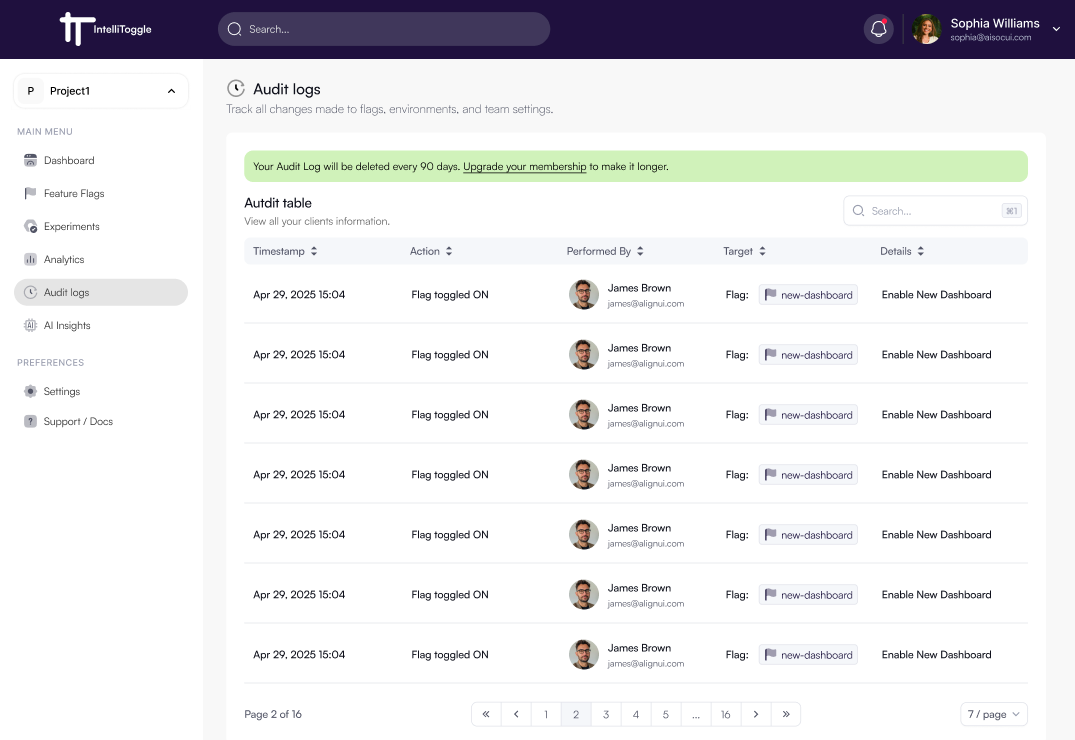Open AI Insights from the sidebar
Screen dimensions: 1075x740
coord(67,325)
